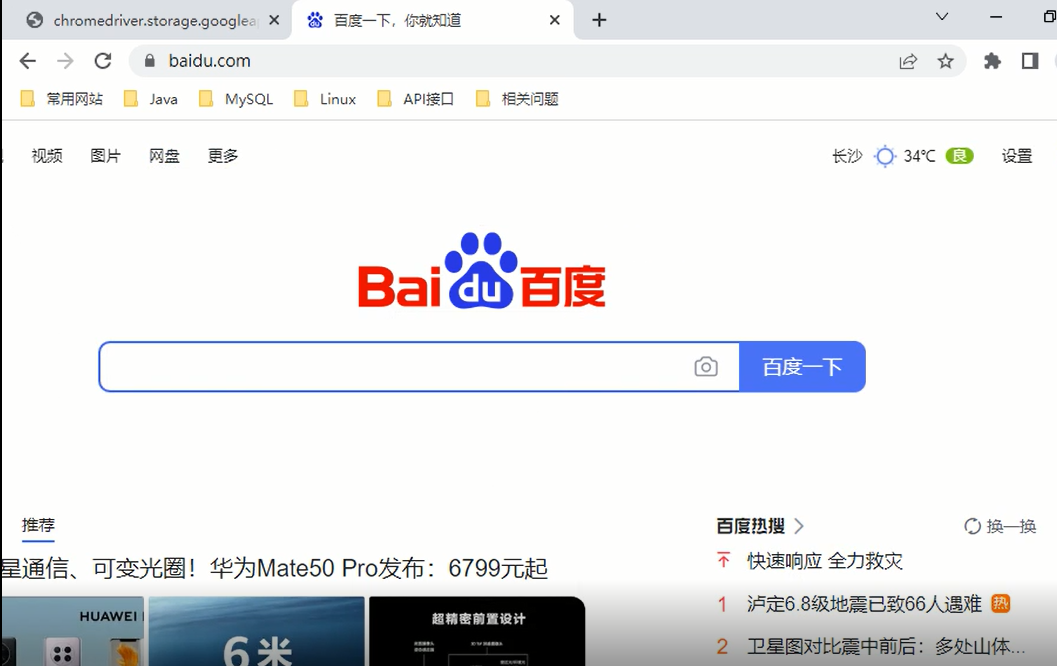
Task: Open the 百度热搜 heading link
Action: [x=750, y=526]
